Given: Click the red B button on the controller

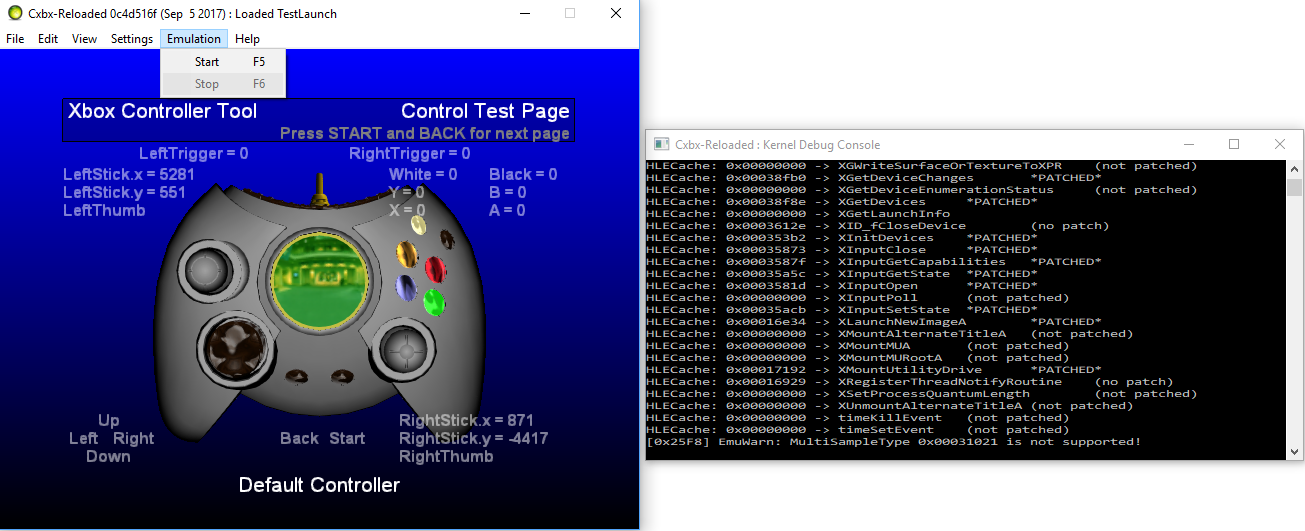Looking at the screenshot, I should click(436, 268).
